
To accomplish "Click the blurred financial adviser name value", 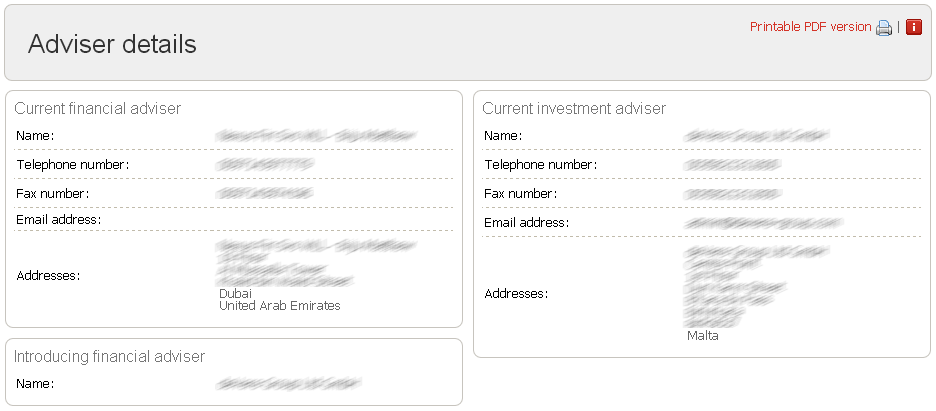I will [316, 136].
